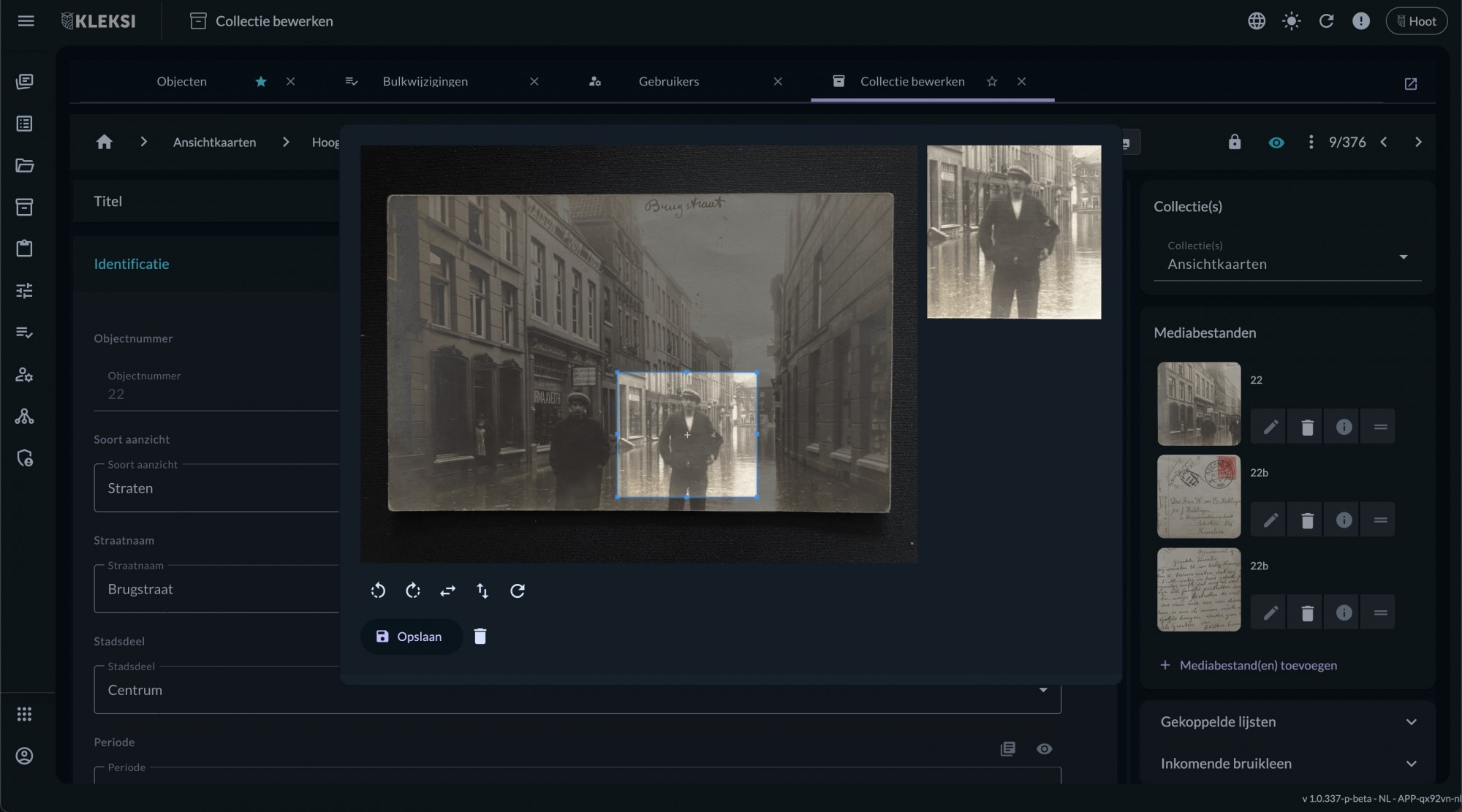
Task: Close the Bulkwijzigingen tab
Action: click(x=534, y=81)
